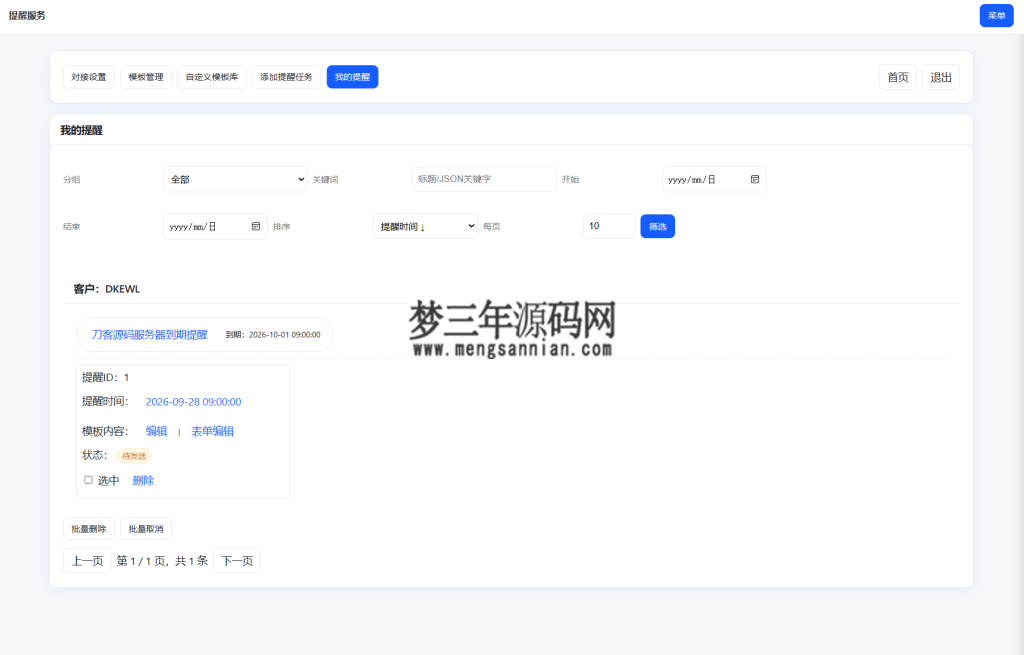Switch to the 模板管理 tab

click(147, 76)
